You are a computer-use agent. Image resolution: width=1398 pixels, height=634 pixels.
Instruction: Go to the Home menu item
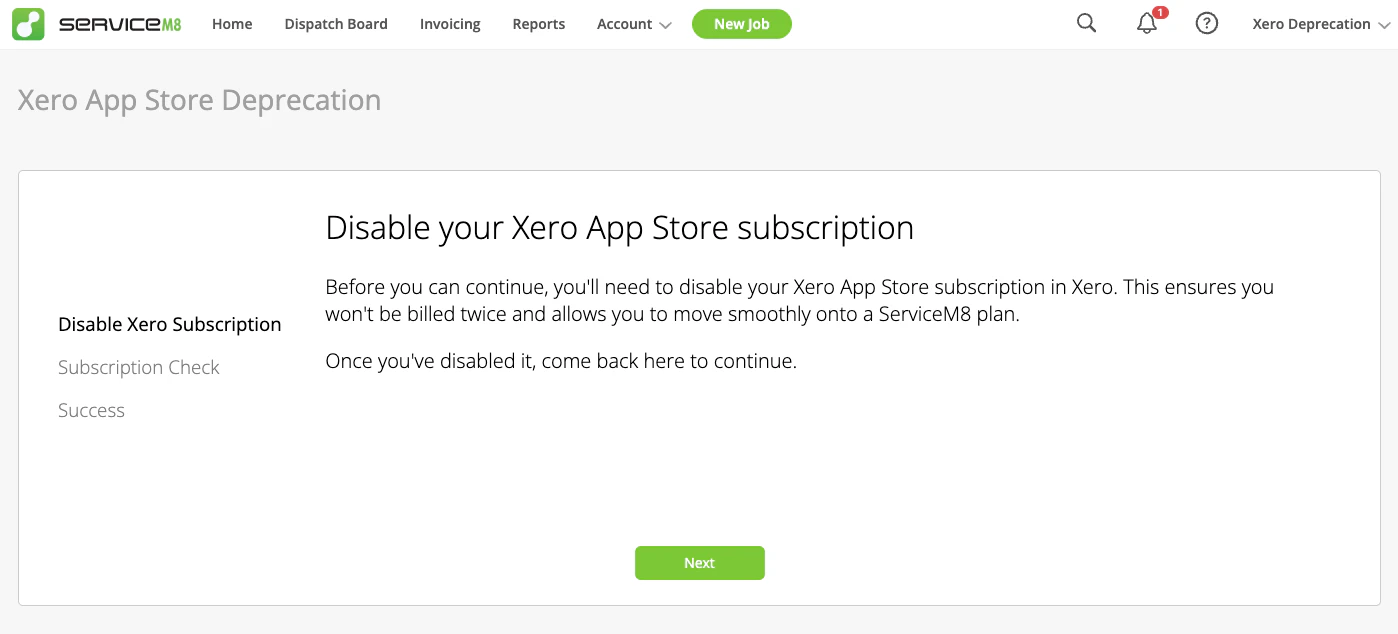[x=231, y=23]
